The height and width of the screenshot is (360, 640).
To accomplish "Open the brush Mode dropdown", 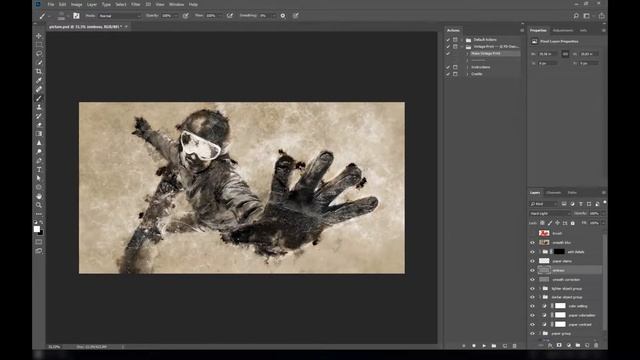I will (x=120, y=16).
